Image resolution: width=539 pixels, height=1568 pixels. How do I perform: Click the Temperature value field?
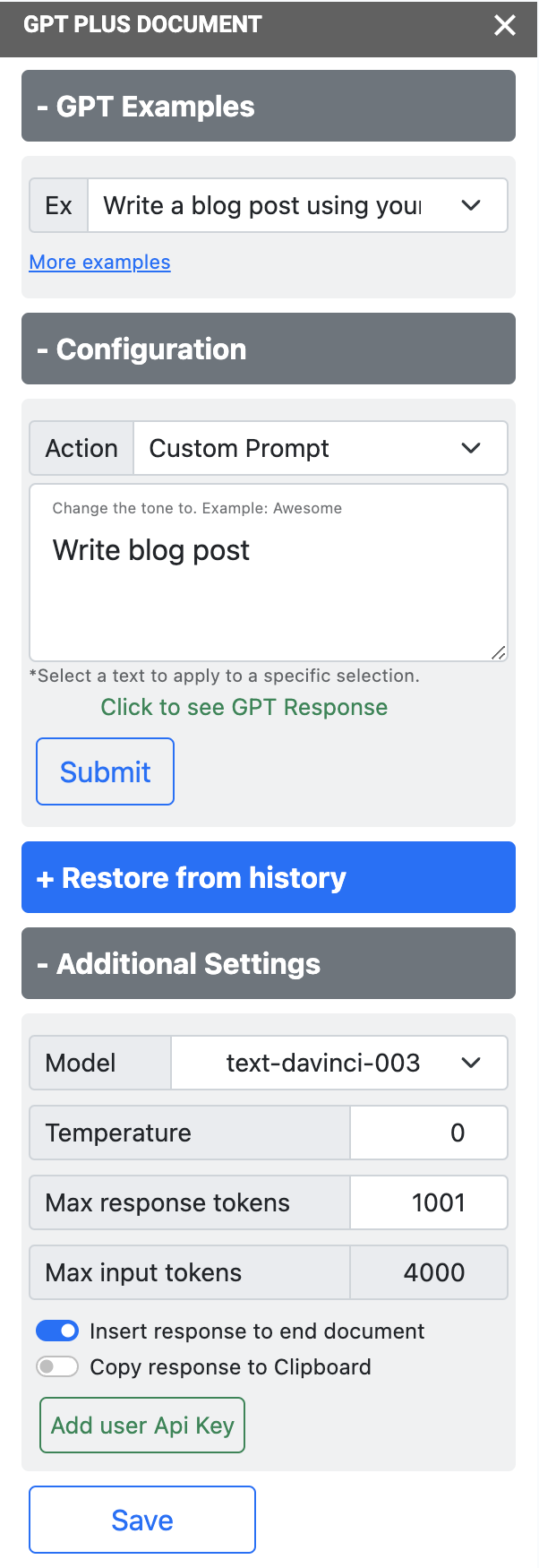click(428, 1132)
